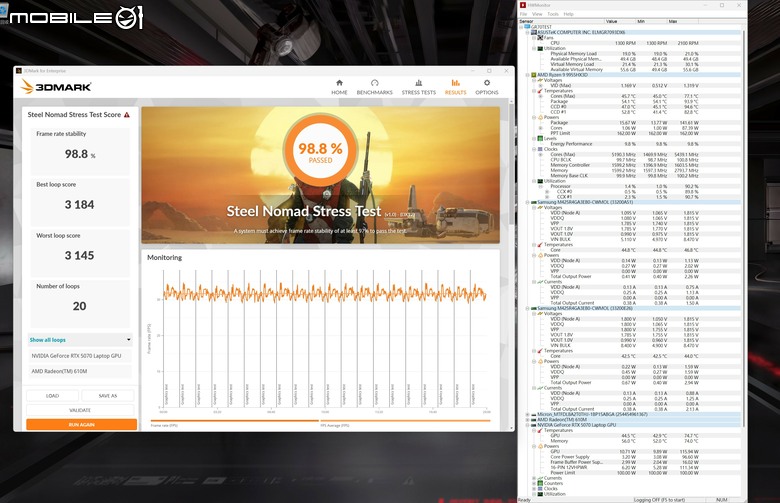Click the SAVE AS button
780x503 pixels.
(x=108, y=396)
